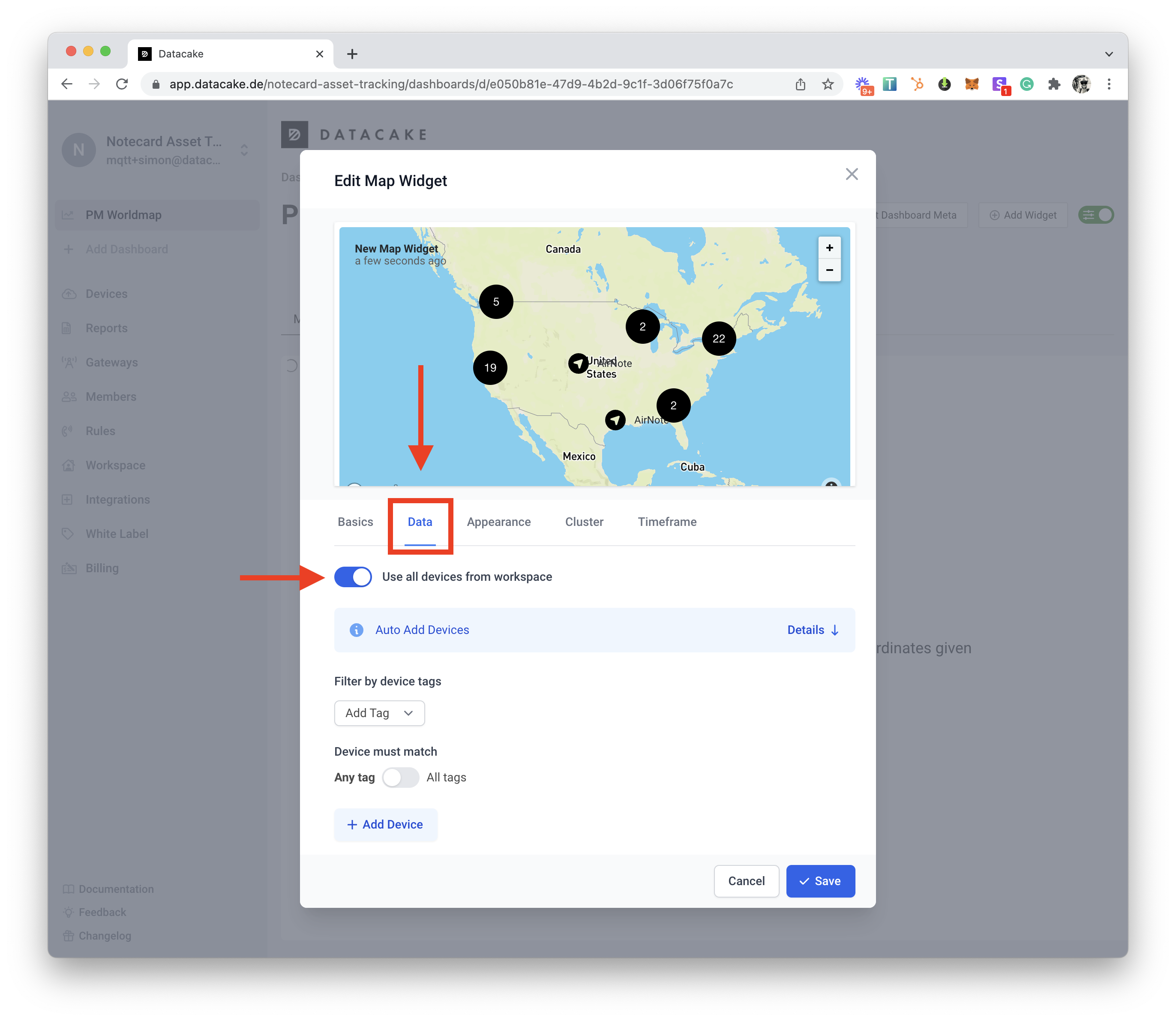Select PM Worldmap dashboard in sidebar
The width and height of the screenshot is (1176, 1021).
[157, 215]
